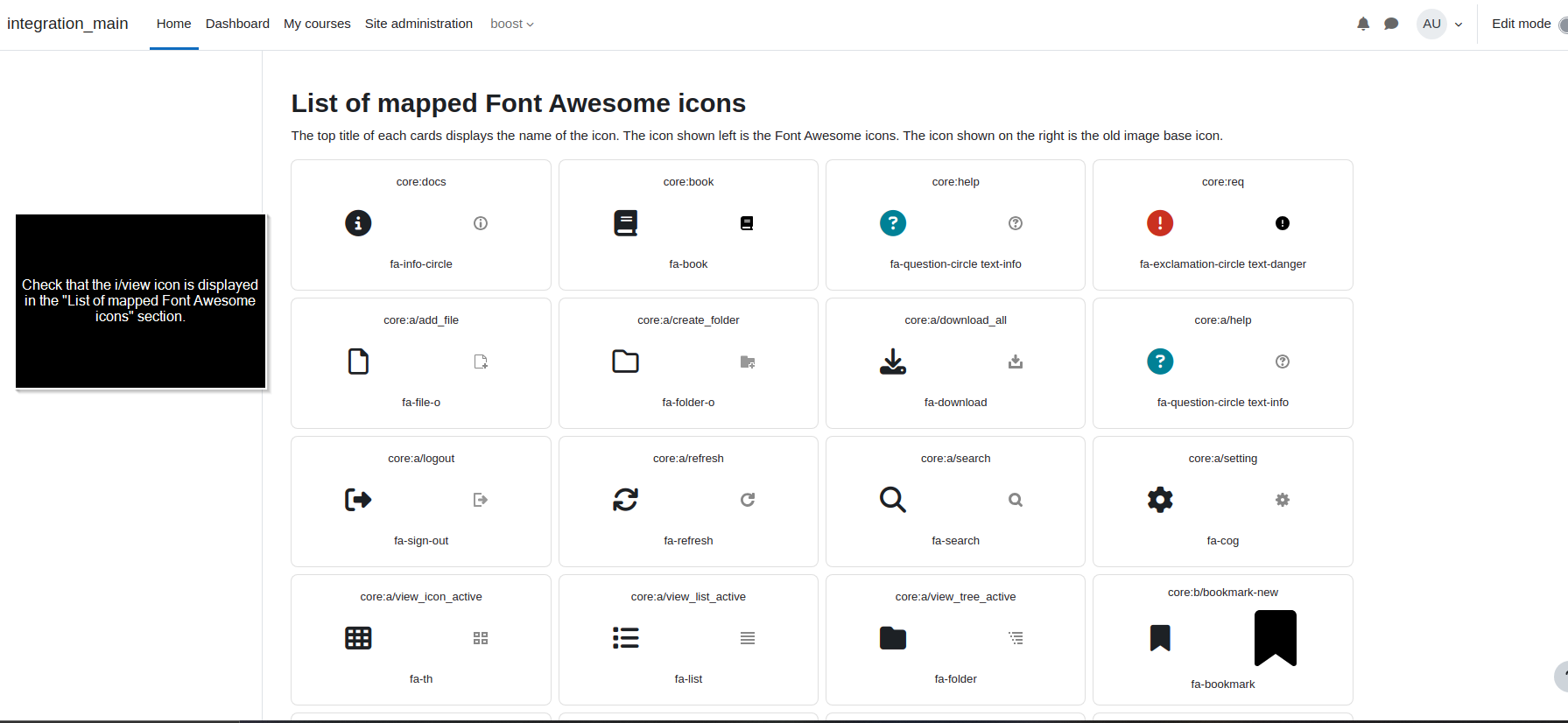
Task: Click the small grey file image in core:a/add_file
Action: [481, 361]
